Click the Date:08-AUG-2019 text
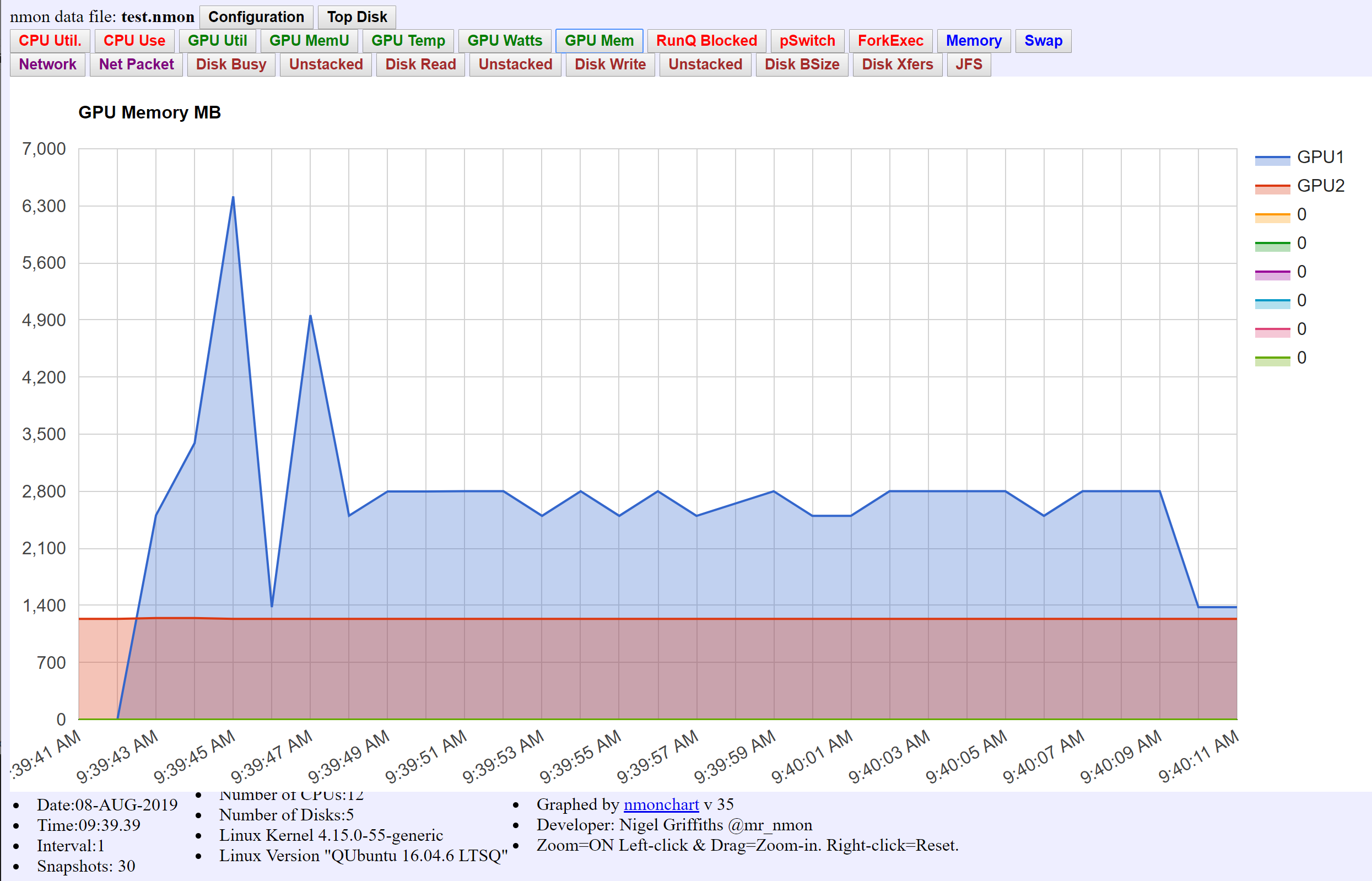The image size is (1372, 881). (x=107, y=805)
